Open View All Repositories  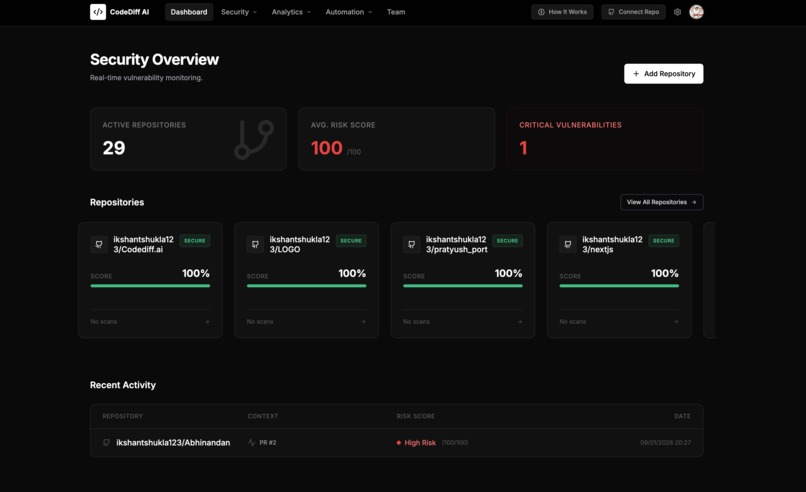point(662,202)
